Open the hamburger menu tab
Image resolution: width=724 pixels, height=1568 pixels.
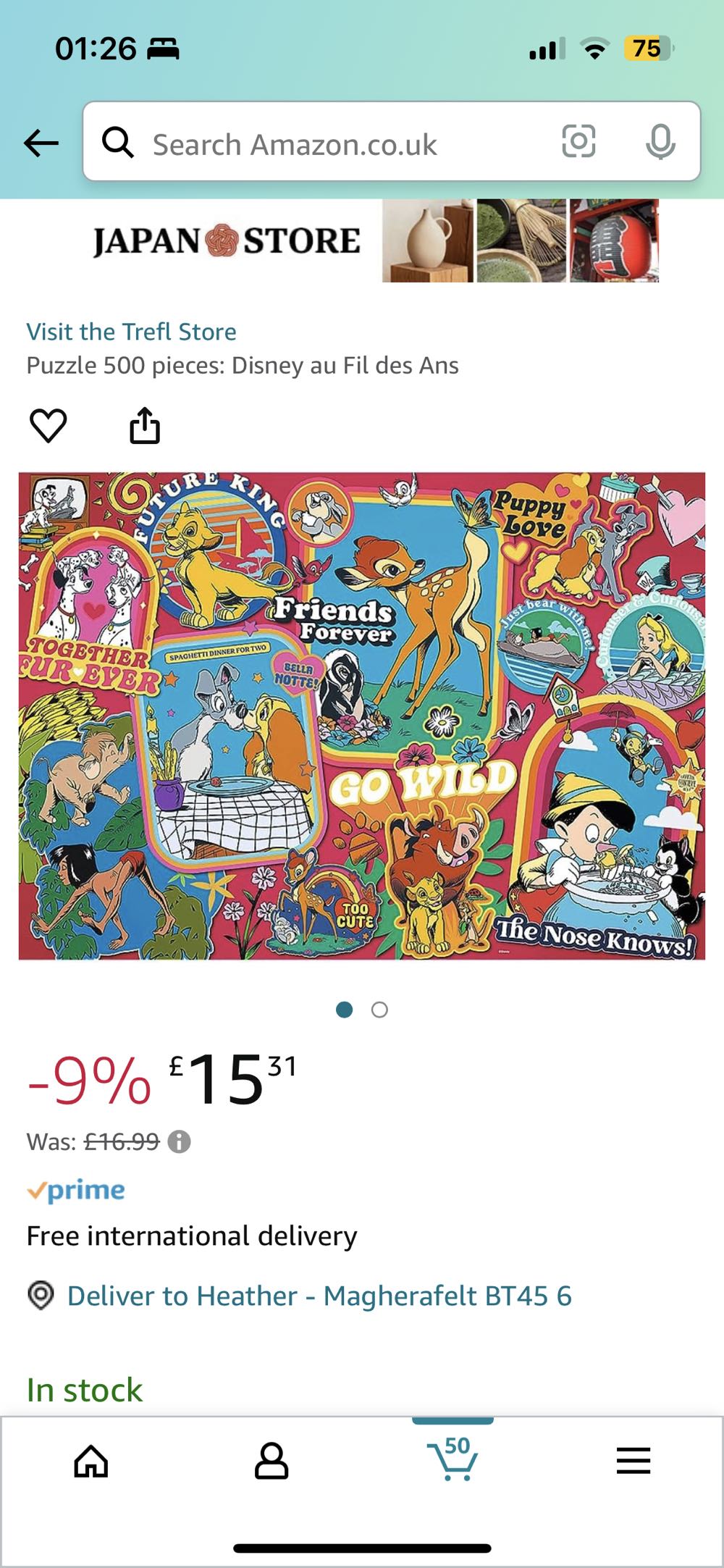point(633,1461)
